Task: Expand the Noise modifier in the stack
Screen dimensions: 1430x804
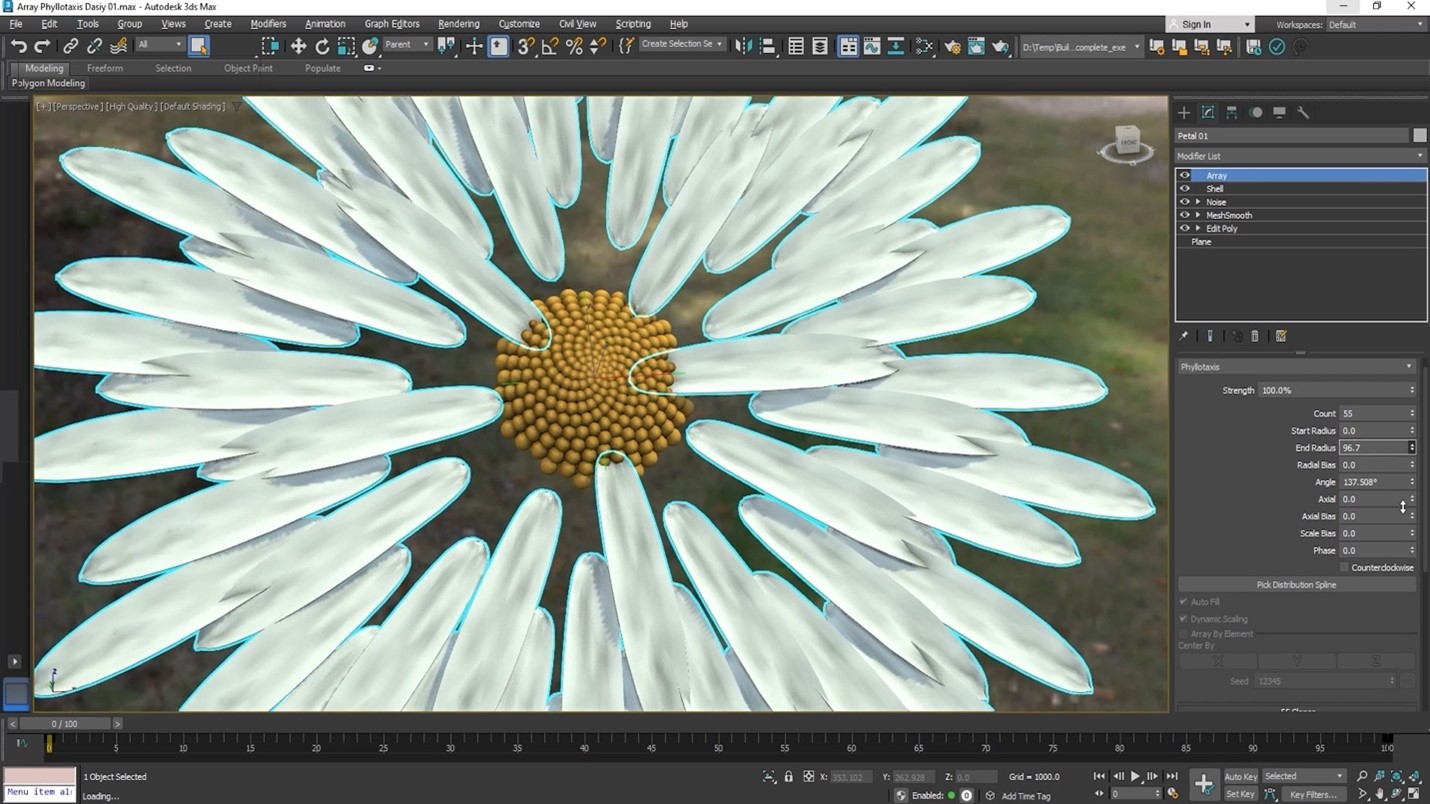Action: tap(1197, 201)
